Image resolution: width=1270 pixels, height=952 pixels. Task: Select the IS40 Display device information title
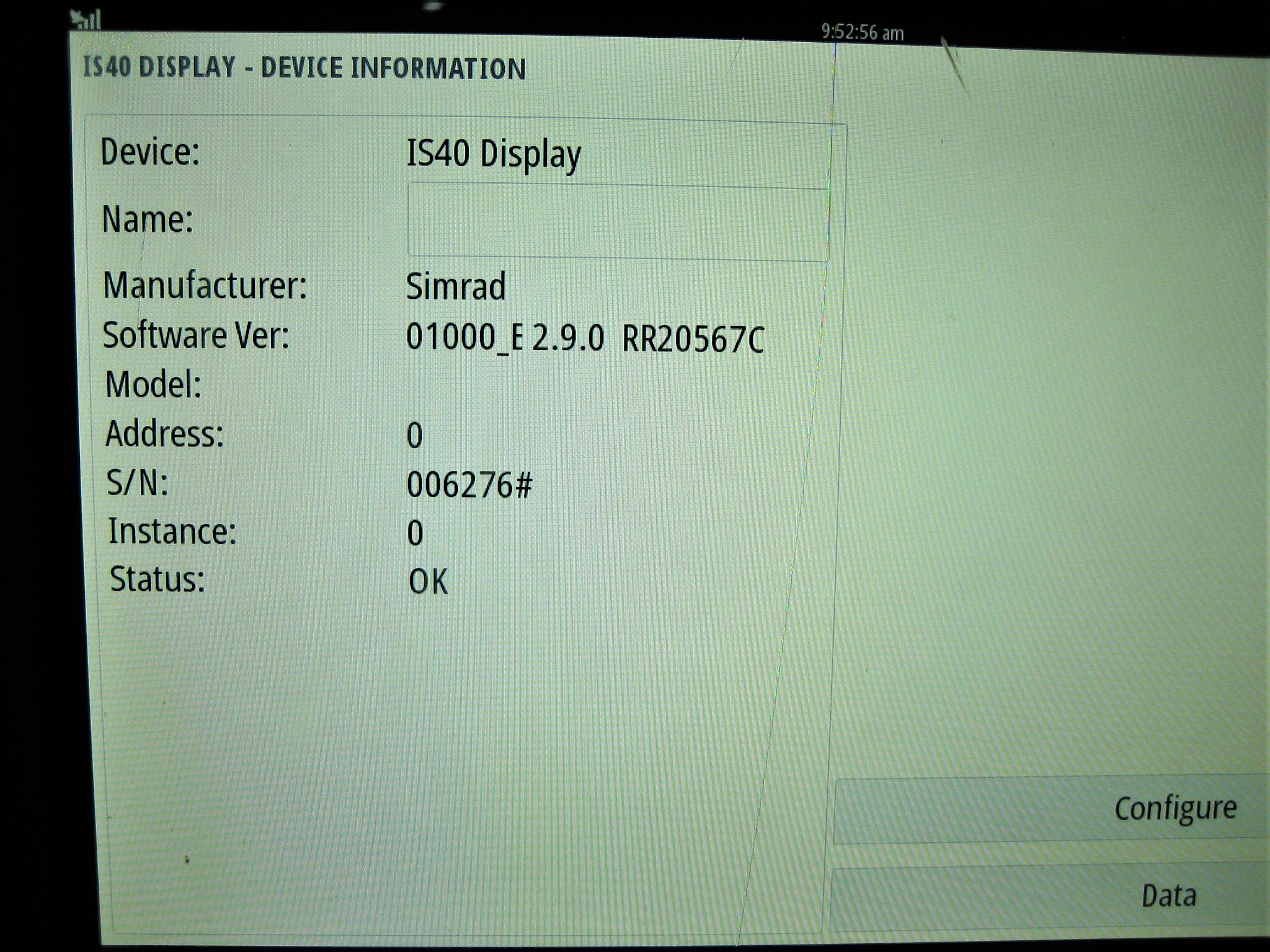pyautogui.click(x=304, y=68)
